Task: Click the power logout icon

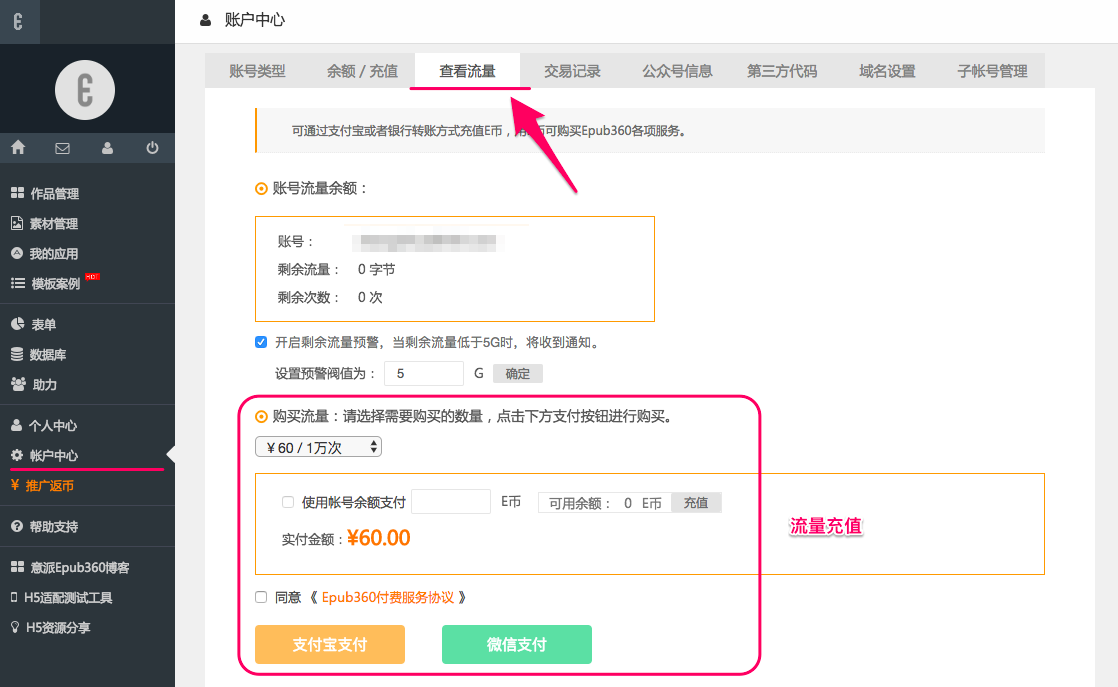Action: pyautogui.click(x=152, y=148)
